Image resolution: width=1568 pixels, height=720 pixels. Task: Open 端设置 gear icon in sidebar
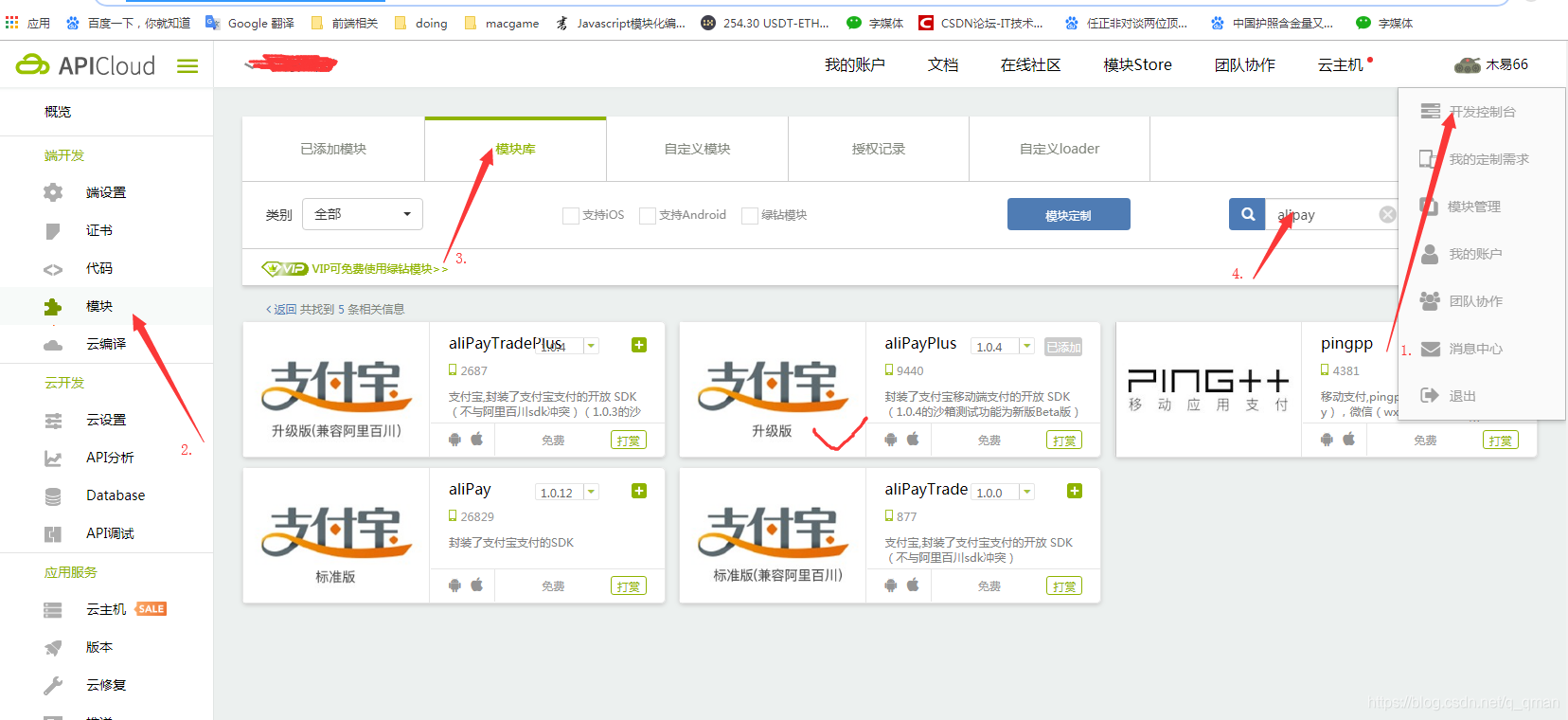tap(53, 192)
